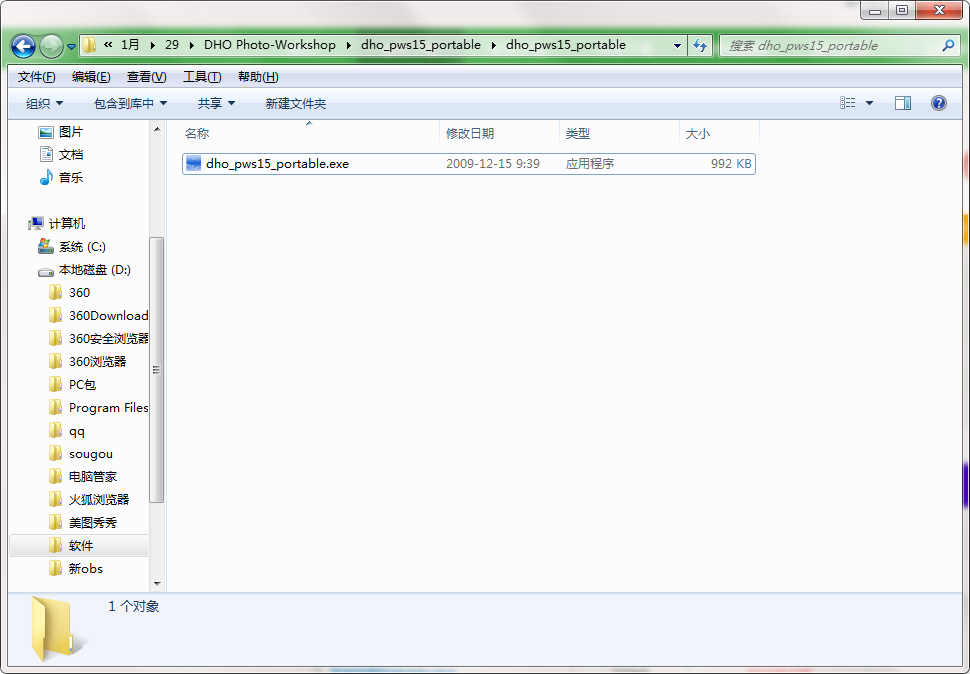This screenshot has height=674, width=970.
Task: Click the 图片 library icon
Action: 46,132
